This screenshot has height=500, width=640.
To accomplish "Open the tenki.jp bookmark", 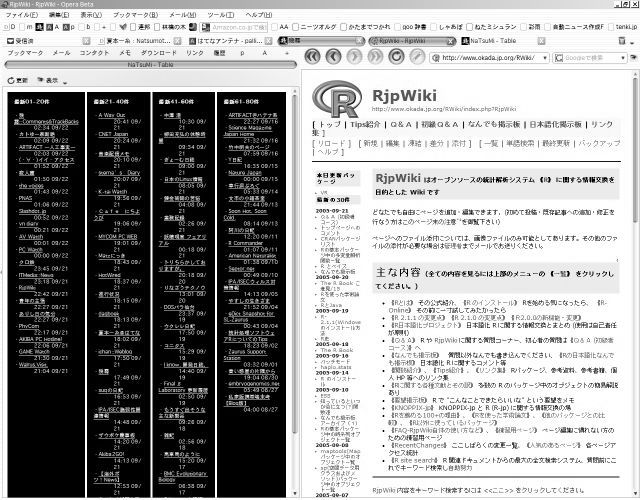I will (x=623, y=27).
